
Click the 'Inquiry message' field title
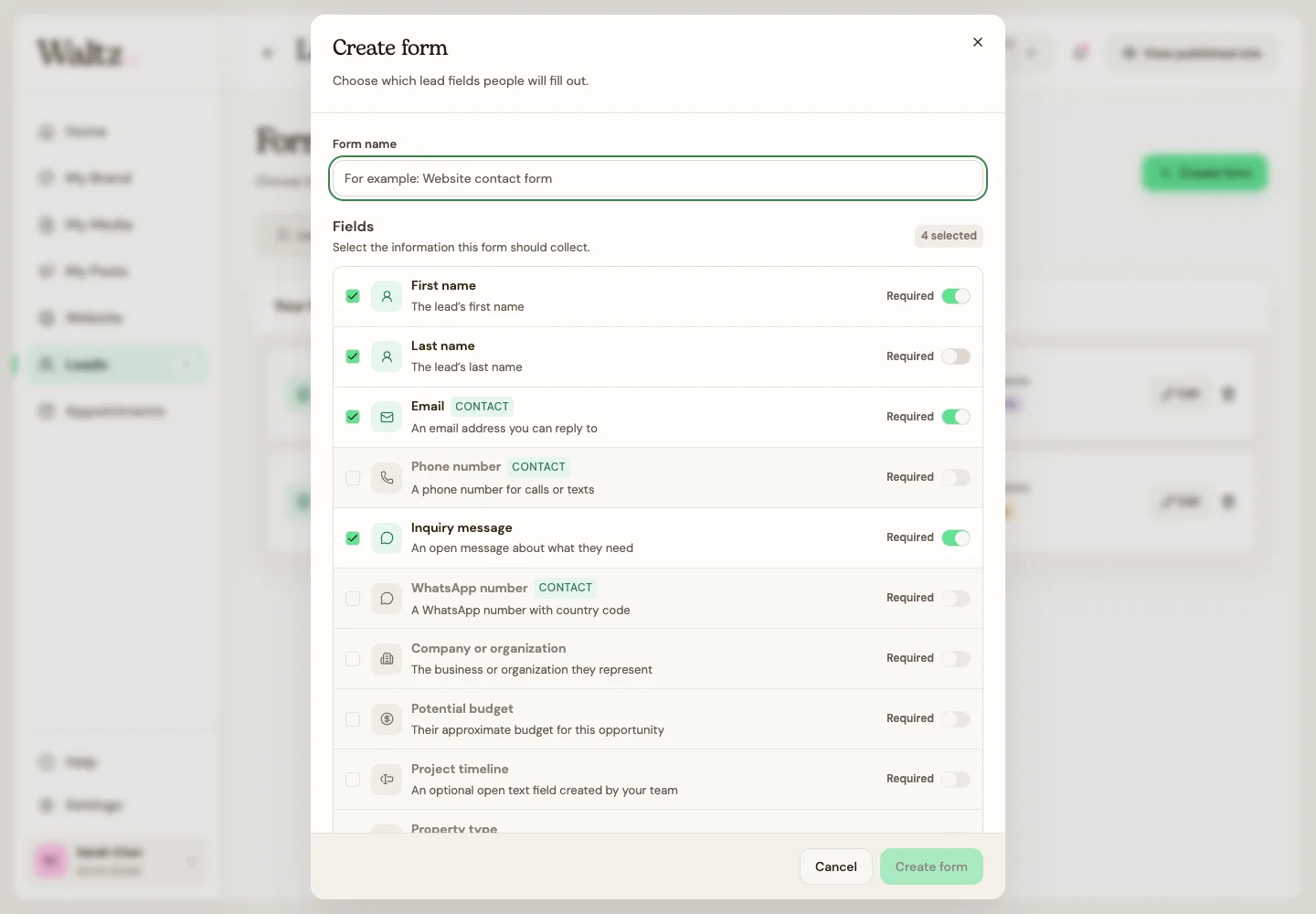click(462, 528)
